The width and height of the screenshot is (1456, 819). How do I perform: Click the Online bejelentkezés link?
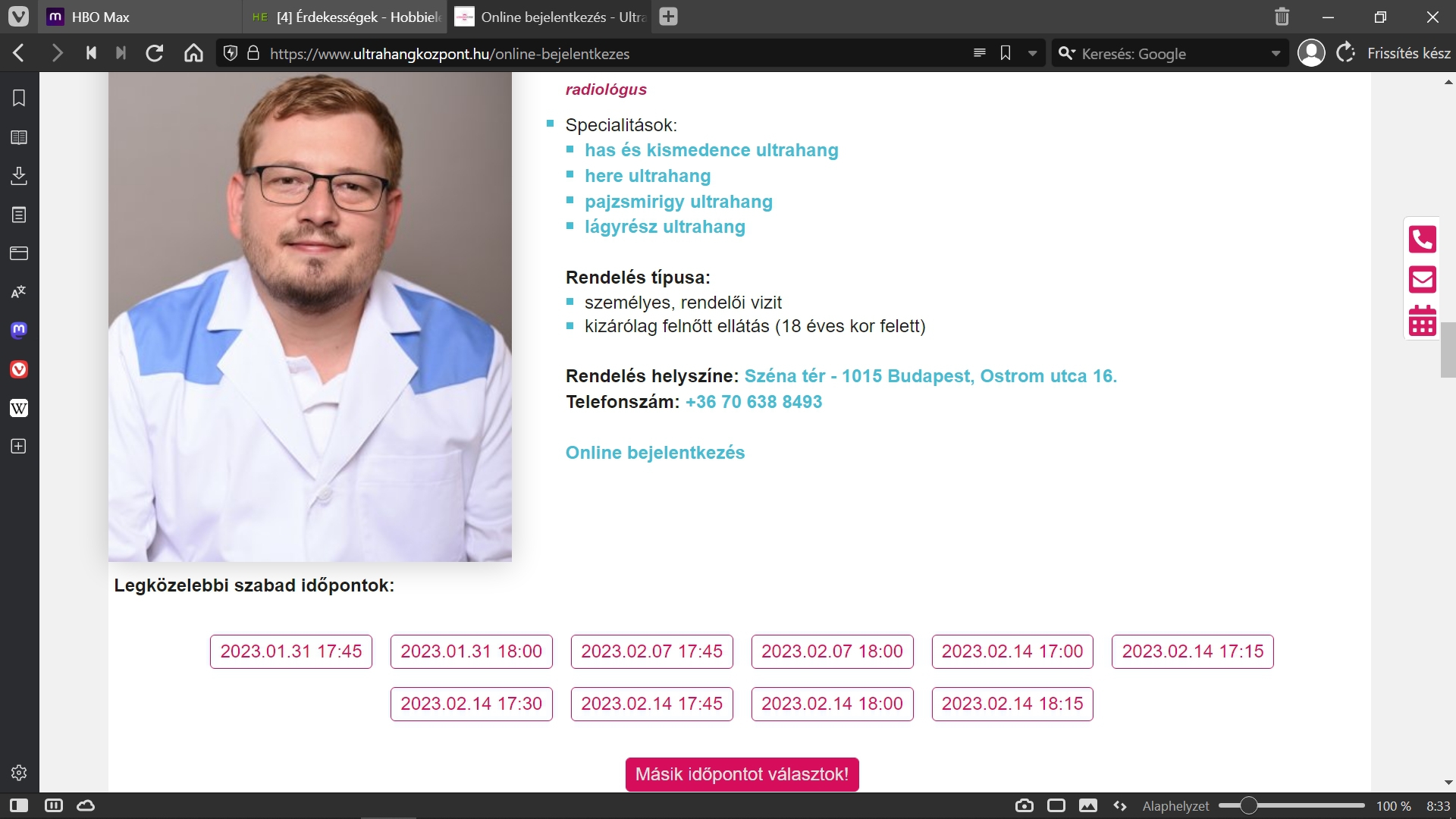(x=655, y=453)
